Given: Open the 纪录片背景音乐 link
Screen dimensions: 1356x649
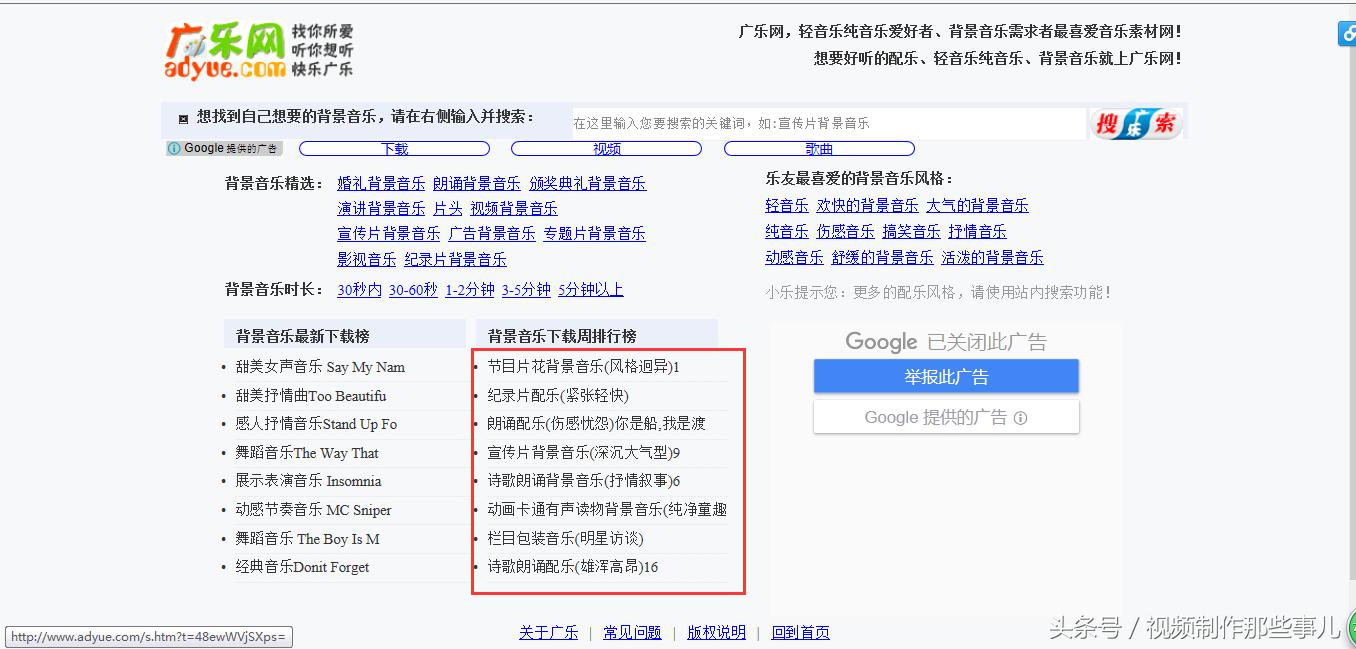Looking at the screenshot, I should (x=456, y=258).
